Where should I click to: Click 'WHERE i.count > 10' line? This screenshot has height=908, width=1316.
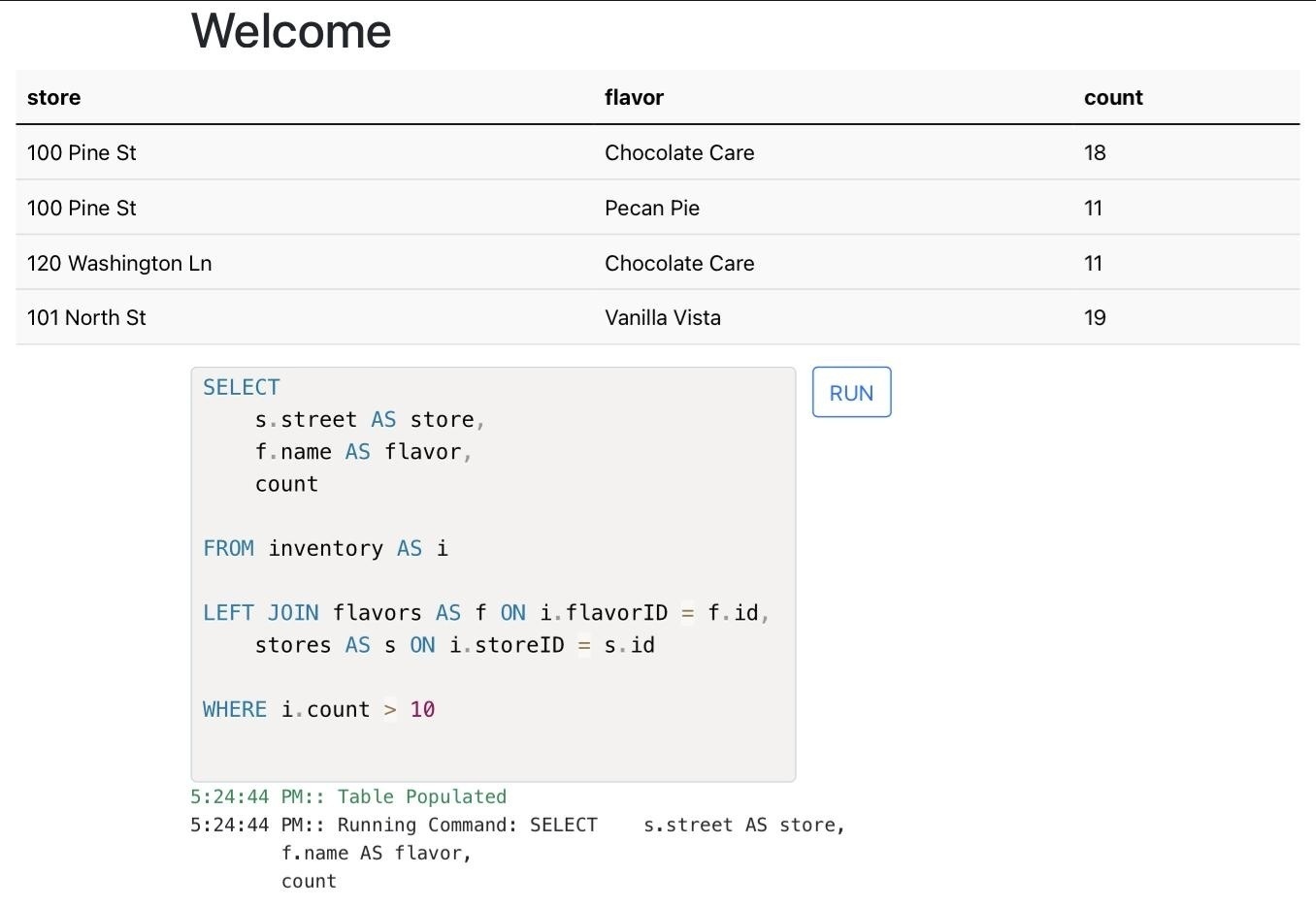point(318,709)
